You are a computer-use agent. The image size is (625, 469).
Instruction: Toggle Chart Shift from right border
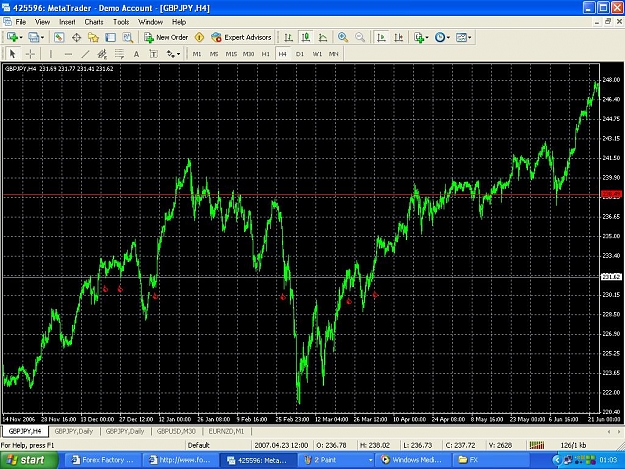click(399, 37)
